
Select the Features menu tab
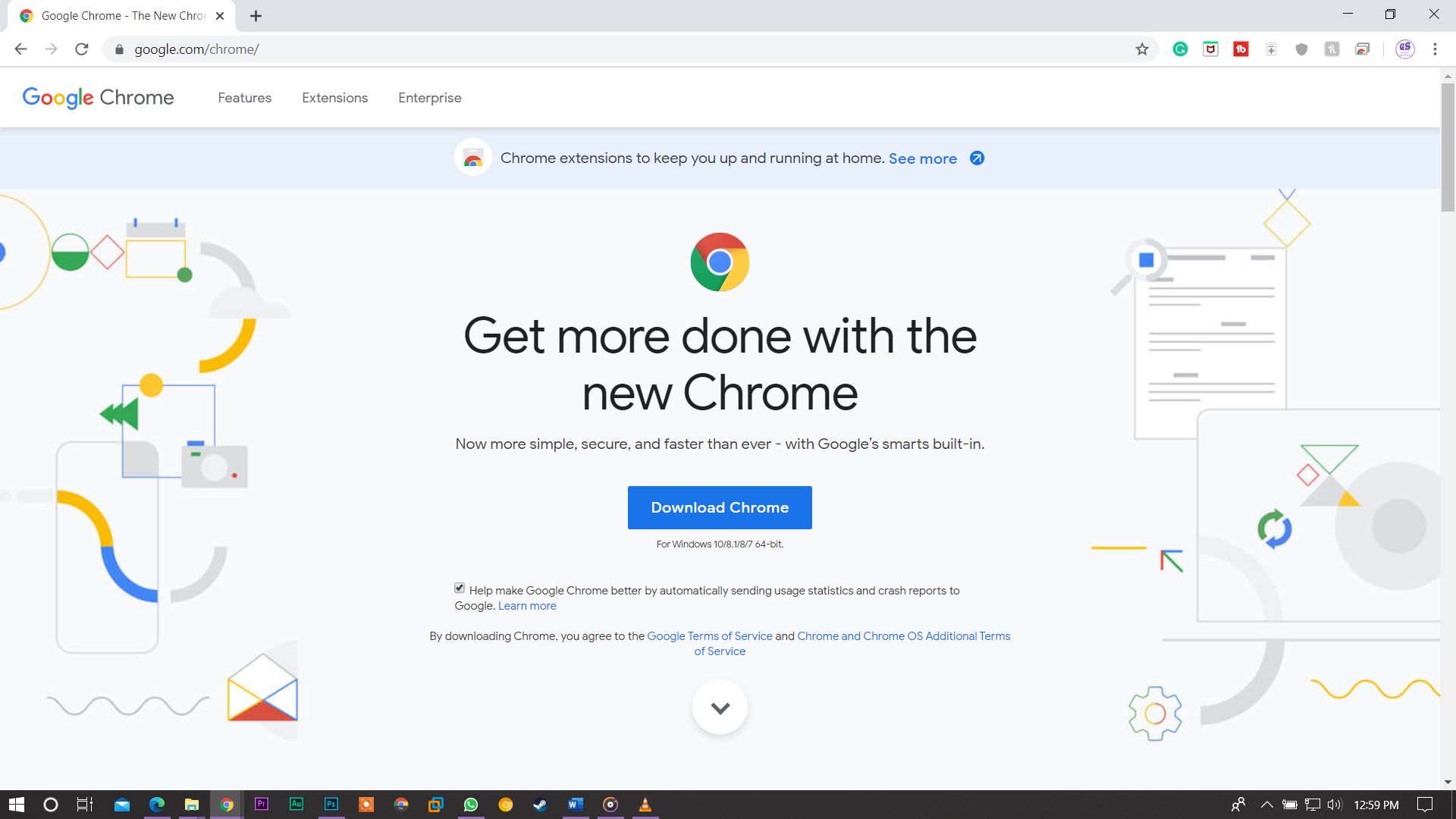244,97
